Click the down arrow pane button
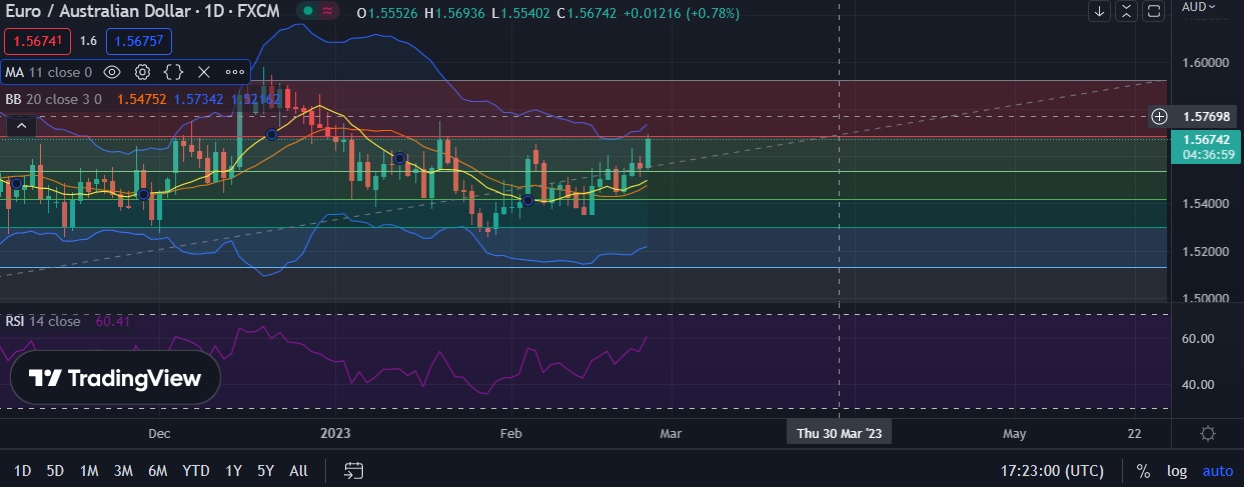The image size is (1244, 487). [1100, 11]
